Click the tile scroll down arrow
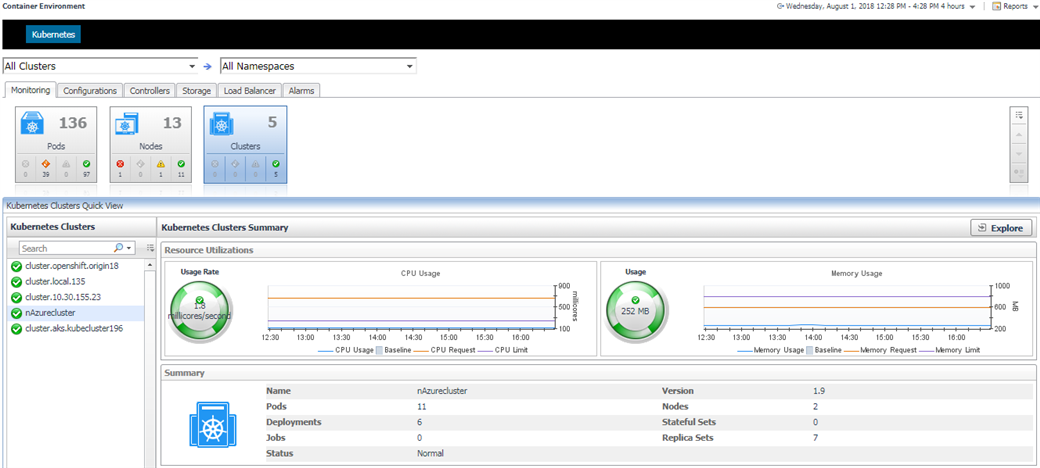This screenshot has width=1040, height=468. click(x=1018, y=154)
